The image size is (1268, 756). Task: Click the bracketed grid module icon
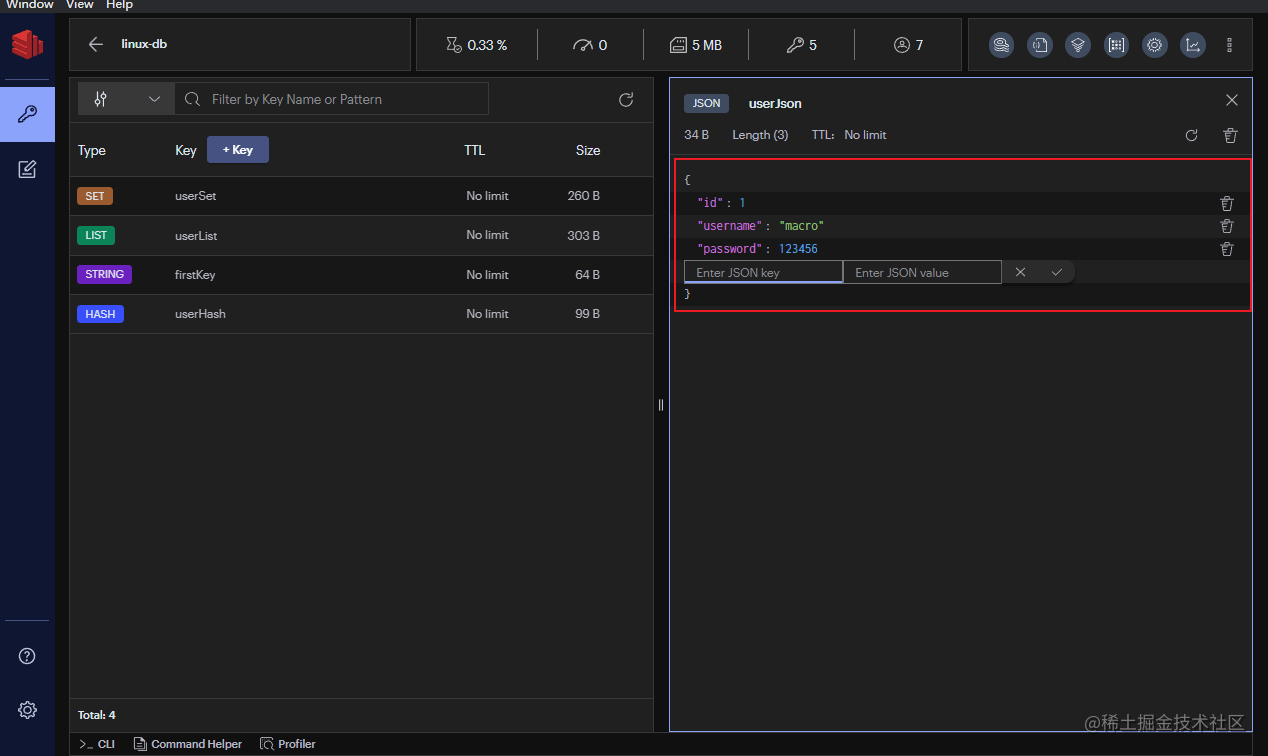click(x=1116, y=45)
